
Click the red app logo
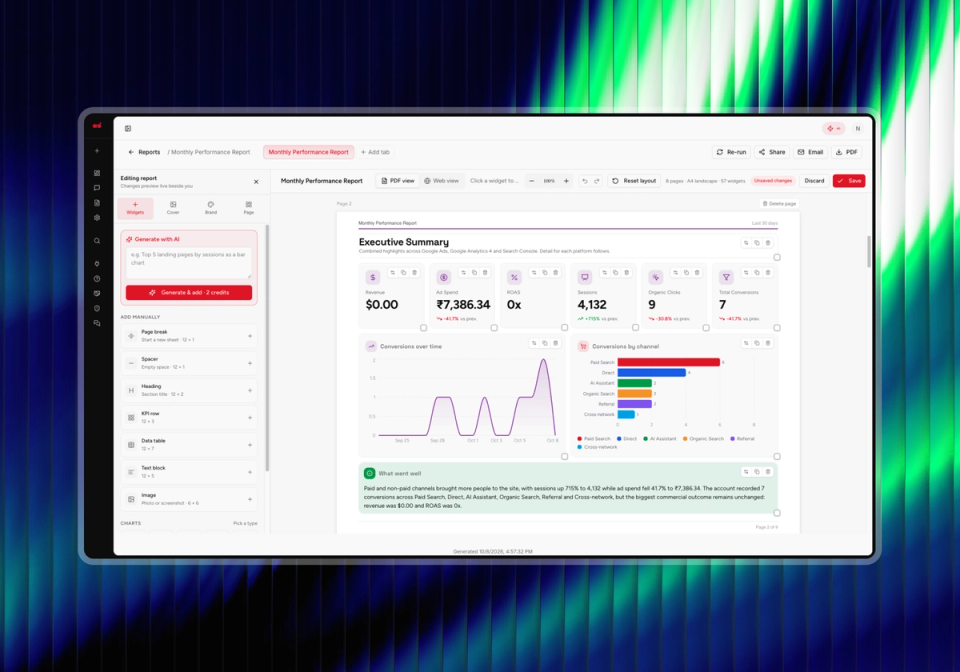[x=97, y=126]
